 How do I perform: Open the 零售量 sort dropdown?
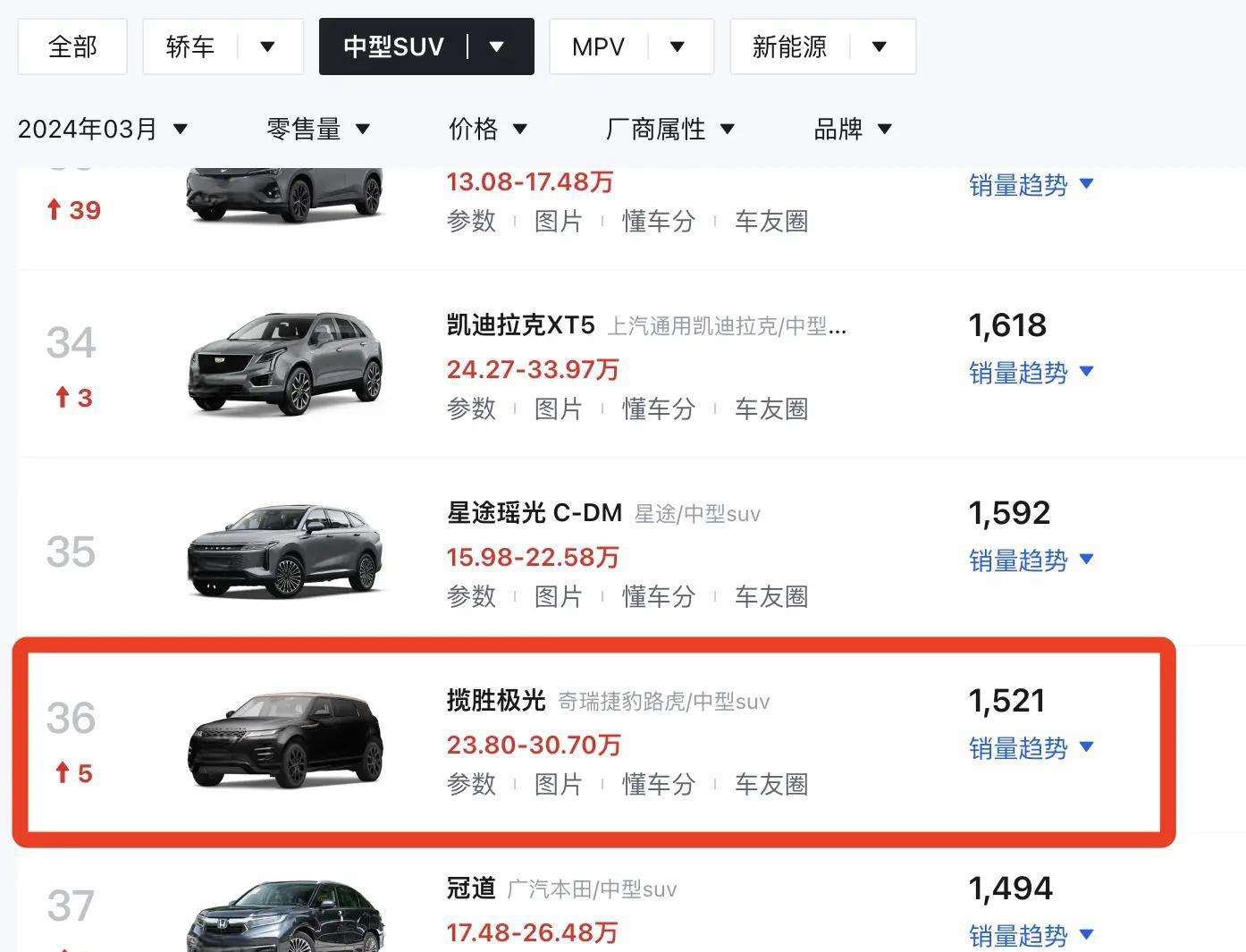(318, 129)
